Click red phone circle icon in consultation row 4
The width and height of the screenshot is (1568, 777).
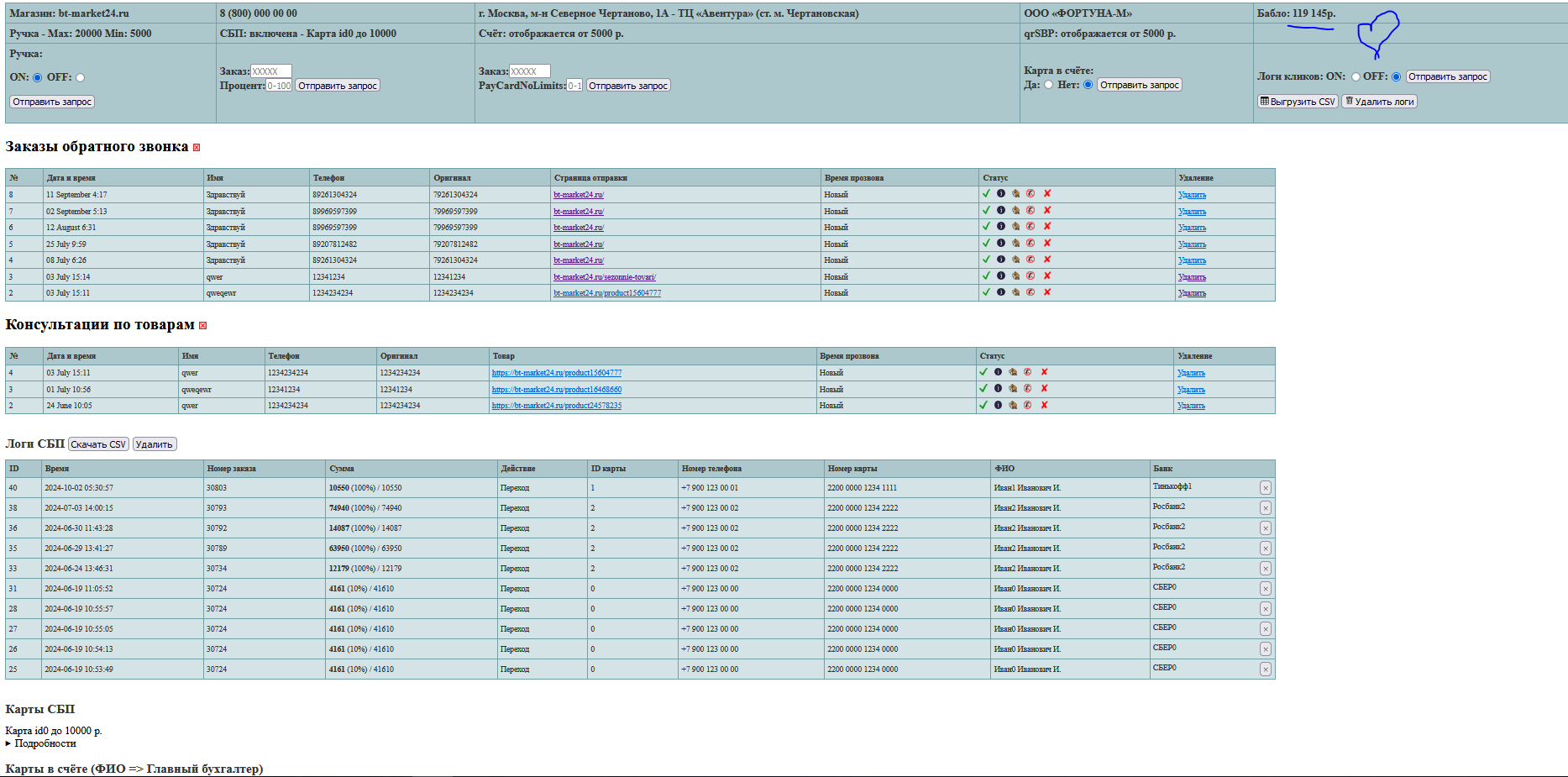(1028, 371)
